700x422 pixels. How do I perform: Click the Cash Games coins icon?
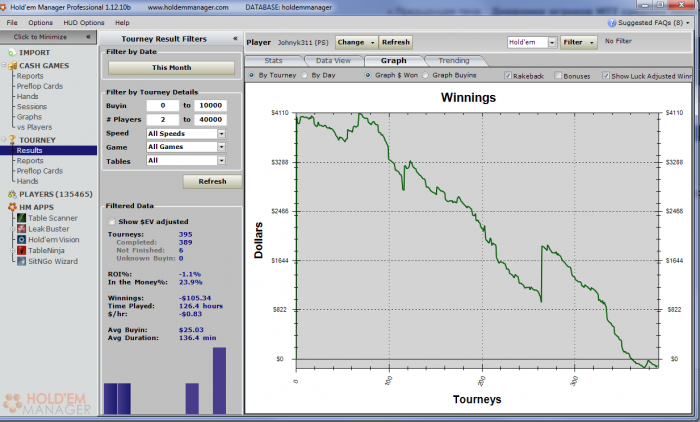[12, 66]
